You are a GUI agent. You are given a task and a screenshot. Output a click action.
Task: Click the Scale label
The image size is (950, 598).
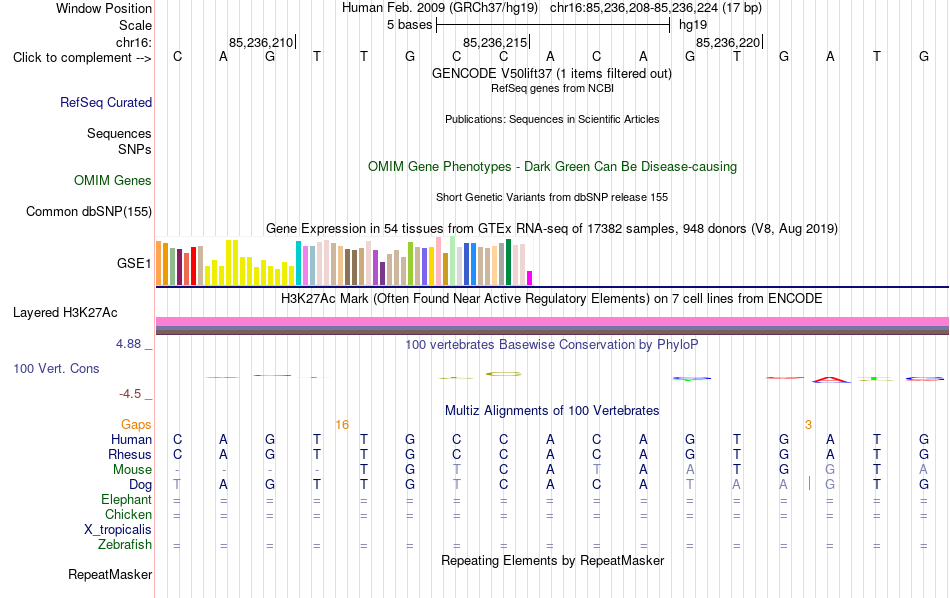point(135,25)
